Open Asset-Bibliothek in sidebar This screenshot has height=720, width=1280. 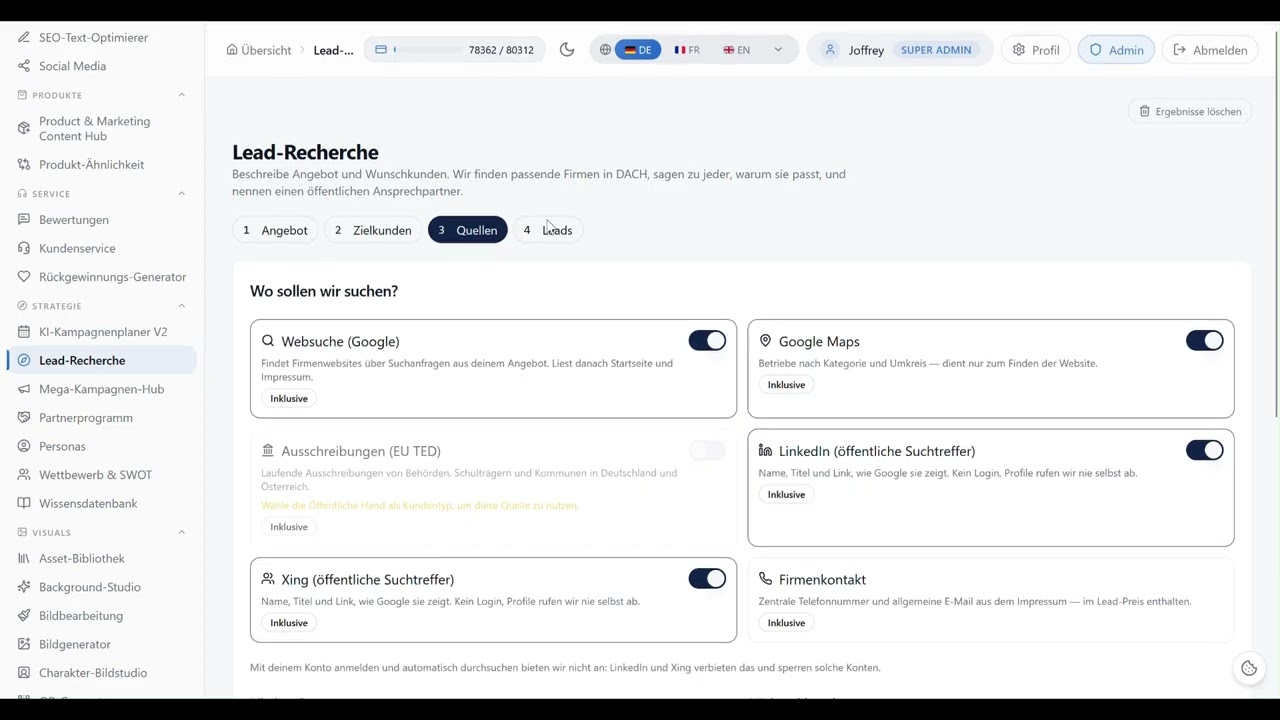click(x=82, y=559)
